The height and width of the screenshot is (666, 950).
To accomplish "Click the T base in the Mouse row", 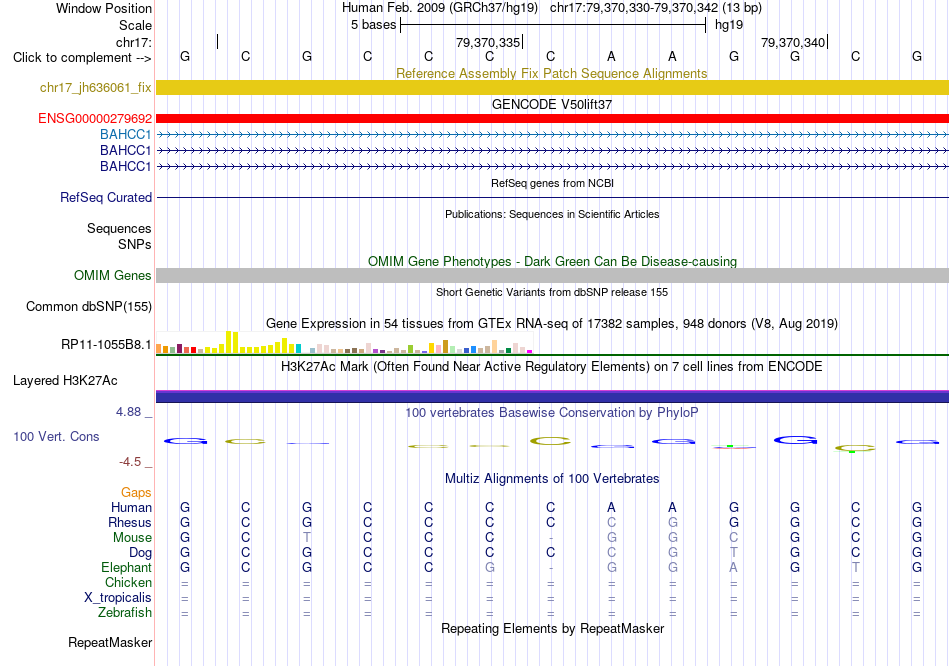I will (x=307, y=538).
